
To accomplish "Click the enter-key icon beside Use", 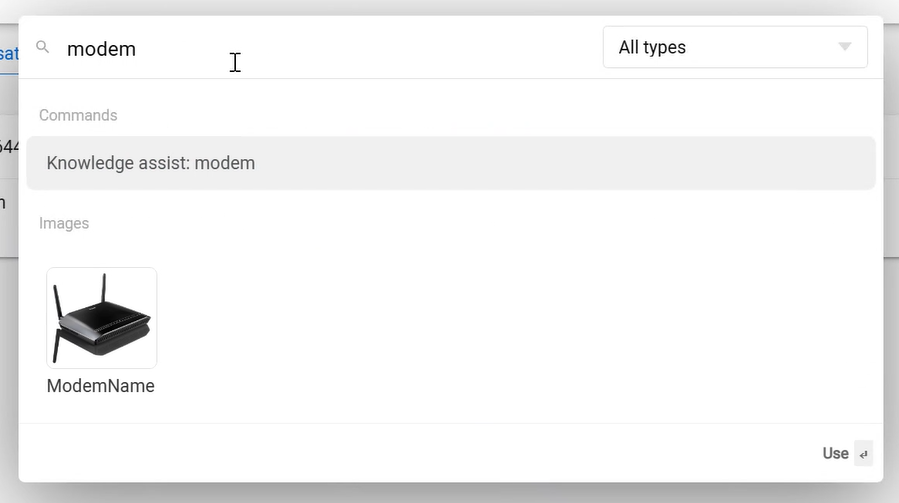I will coord(863,454).
